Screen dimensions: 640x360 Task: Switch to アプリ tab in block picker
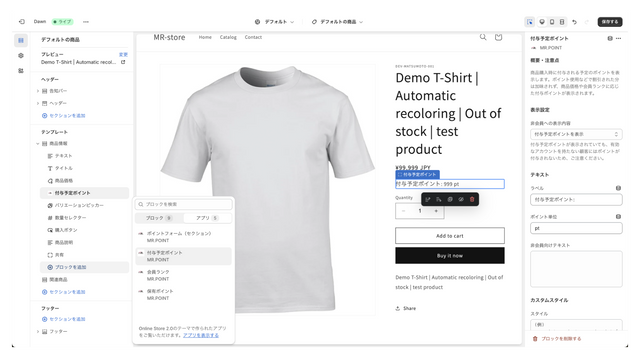click(x=207, y=218)
